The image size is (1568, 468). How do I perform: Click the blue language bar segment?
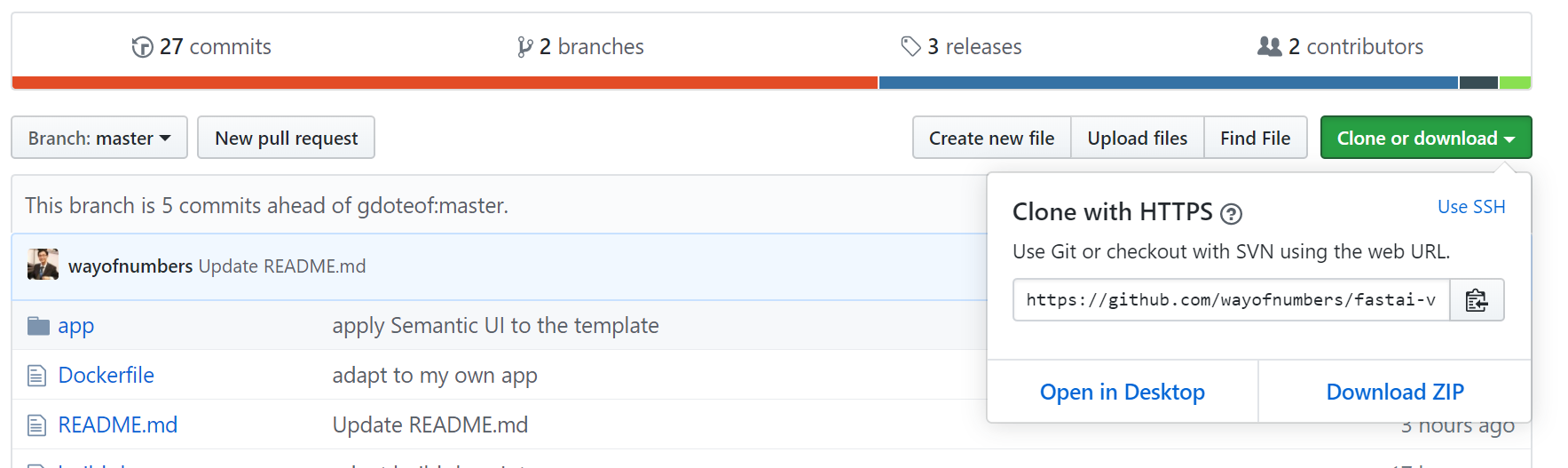1168,83
